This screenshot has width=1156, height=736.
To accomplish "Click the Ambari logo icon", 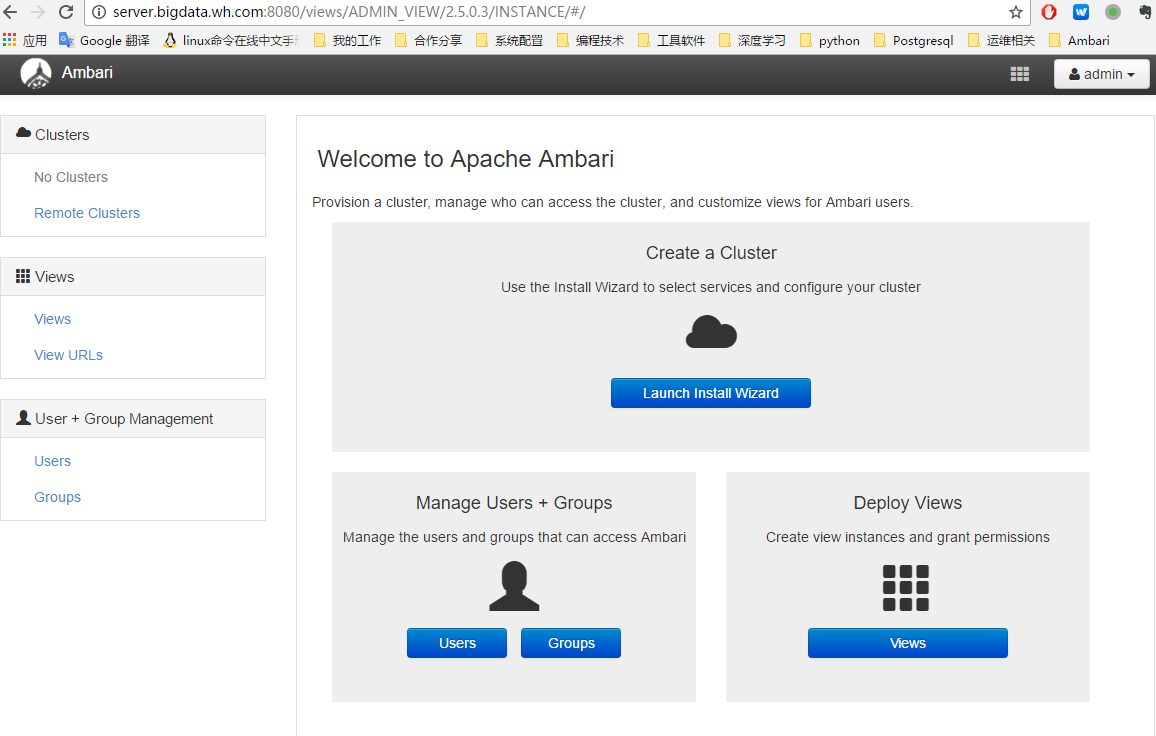I will click(x=35, y=74).
